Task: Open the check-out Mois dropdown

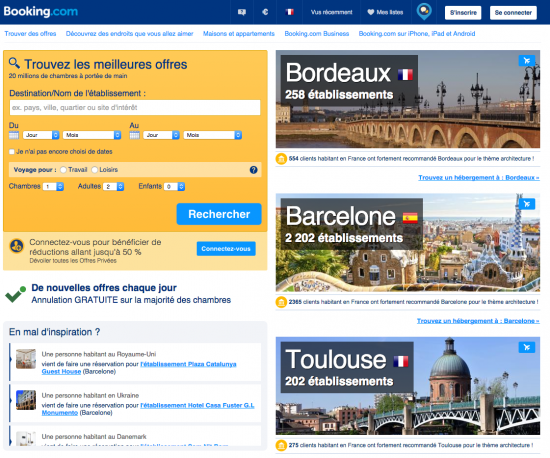Action: tap(213, 135)
